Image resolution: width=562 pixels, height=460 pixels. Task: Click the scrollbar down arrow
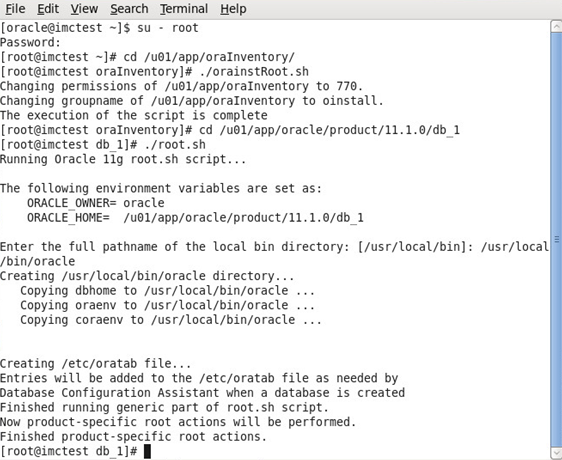tap(556, 452)
